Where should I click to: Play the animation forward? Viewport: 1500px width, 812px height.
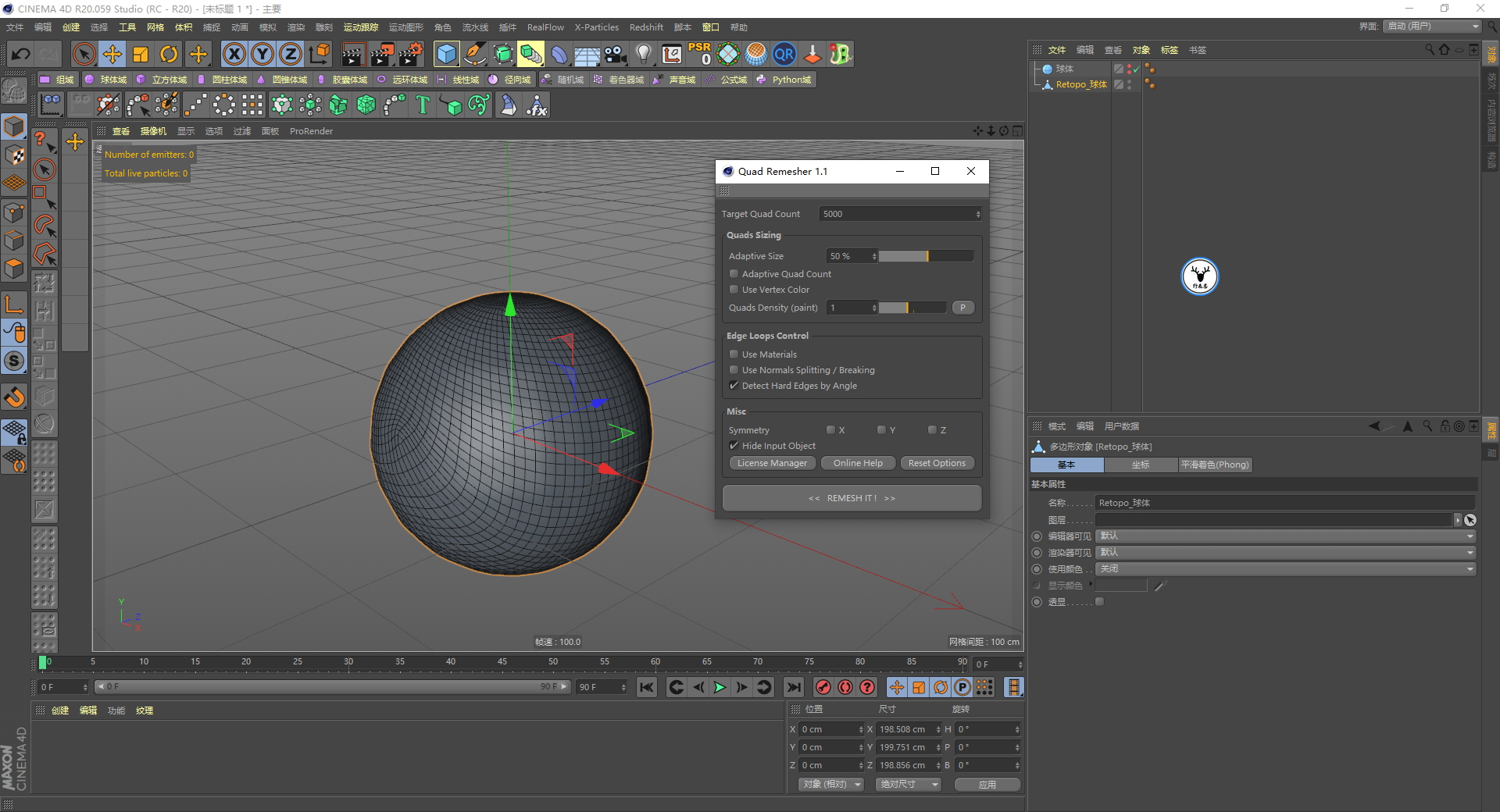pos(720,687)
